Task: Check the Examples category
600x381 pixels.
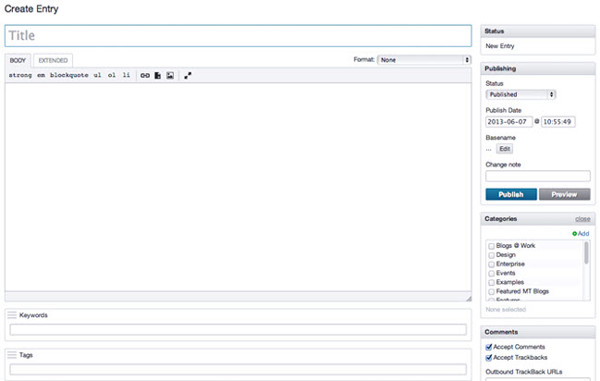Action: pyautogui.click(x=491, y=283)
